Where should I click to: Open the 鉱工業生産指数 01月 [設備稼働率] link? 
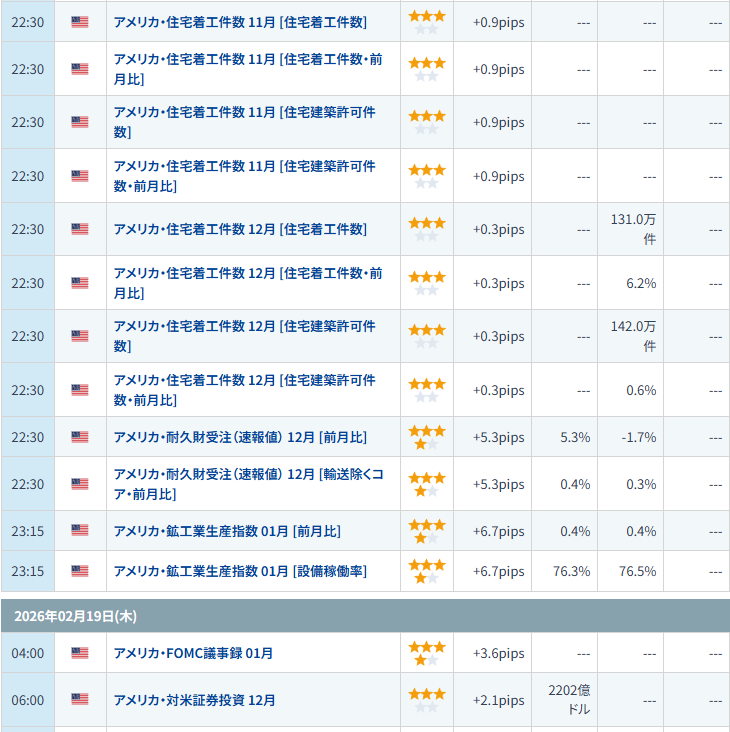point(240,571)
